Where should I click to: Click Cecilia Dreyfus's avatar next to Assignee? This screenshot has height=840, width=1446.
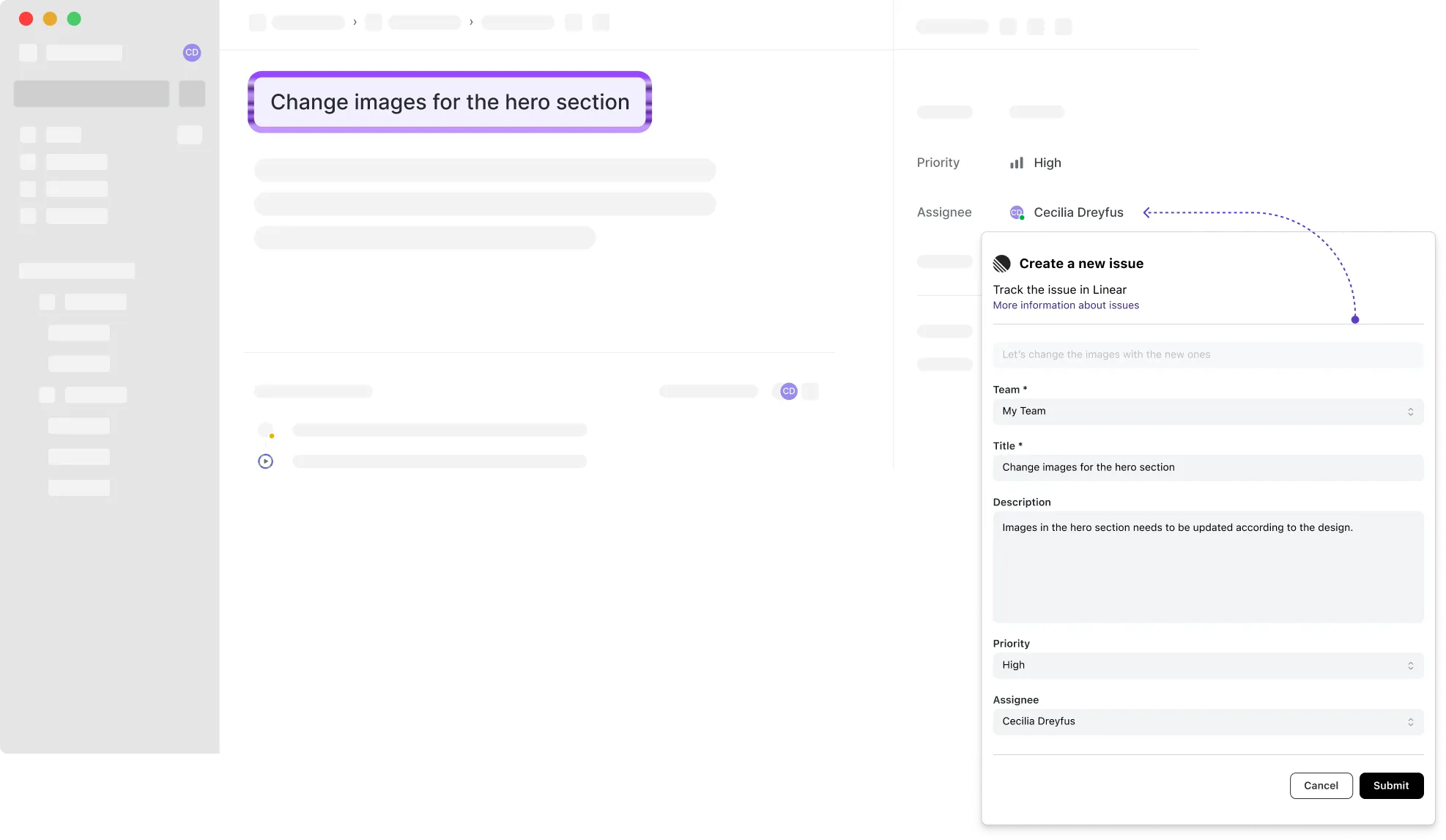(1016, 212)
